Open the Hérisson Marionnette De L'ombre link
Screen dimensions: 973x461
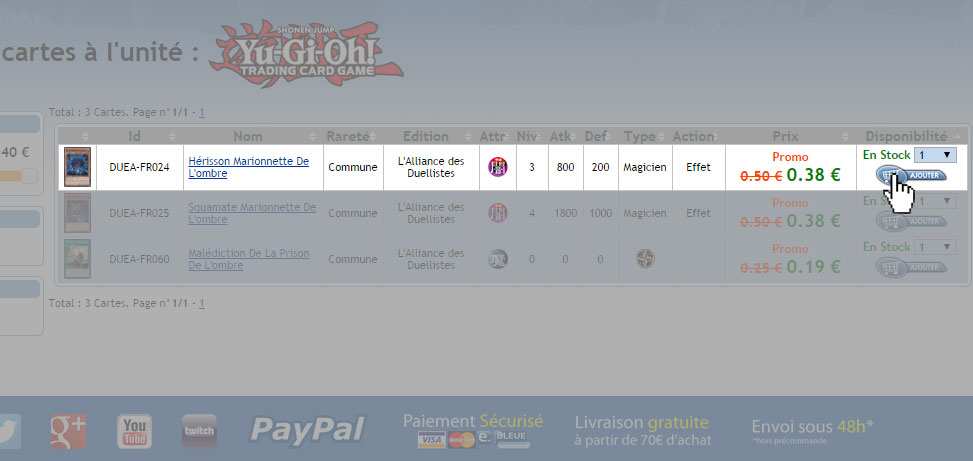[248, 168]
